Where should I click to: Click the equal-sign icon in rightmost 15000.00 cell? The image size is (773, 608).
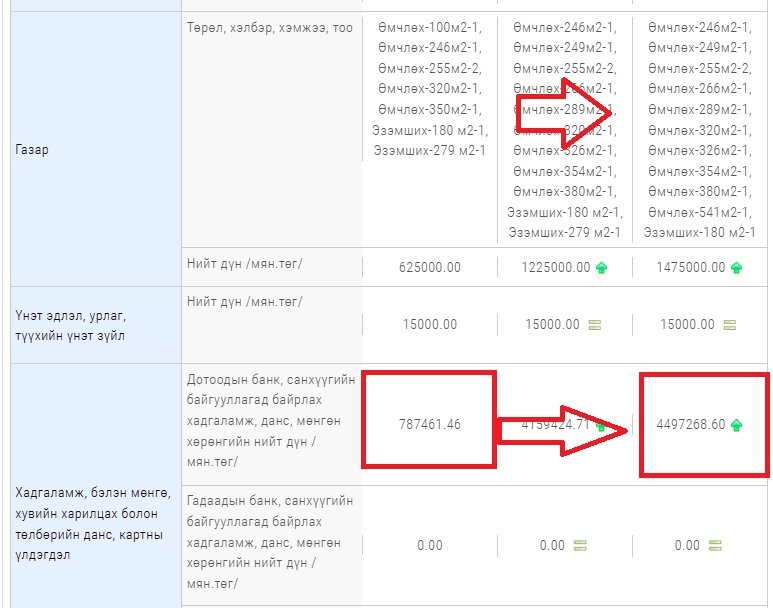pos(729,325)
